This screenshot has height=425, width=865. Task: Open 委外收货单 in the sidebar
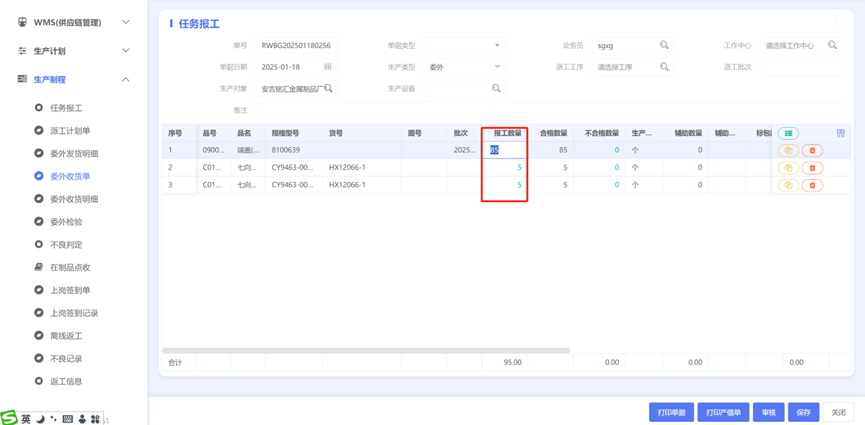(x=70, y=176)
